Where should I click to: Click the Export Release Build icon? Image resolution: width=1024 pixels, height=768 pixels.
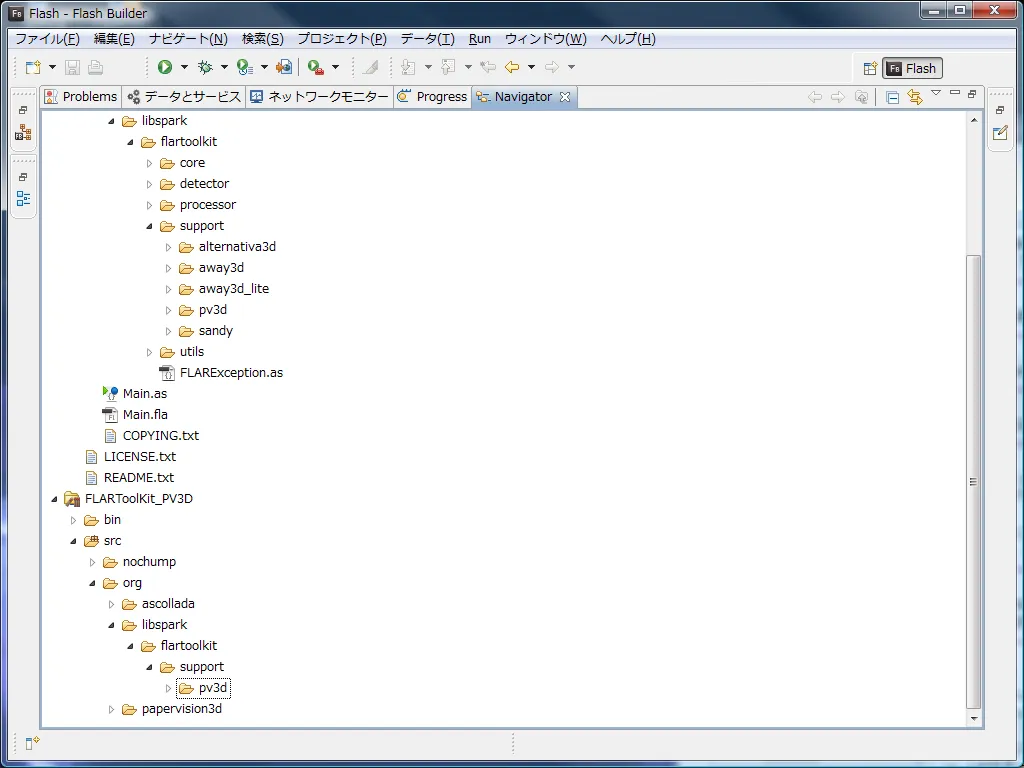pos(284,67)
